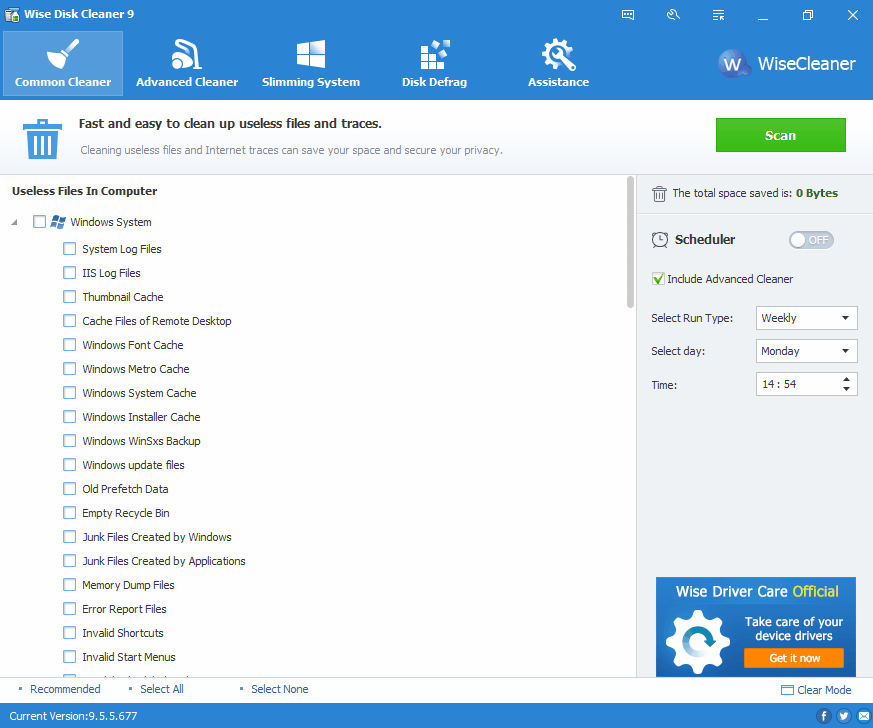Check Windows WinSxs Backup
Viewport: 873px width, 728px height.
(70, 441)
